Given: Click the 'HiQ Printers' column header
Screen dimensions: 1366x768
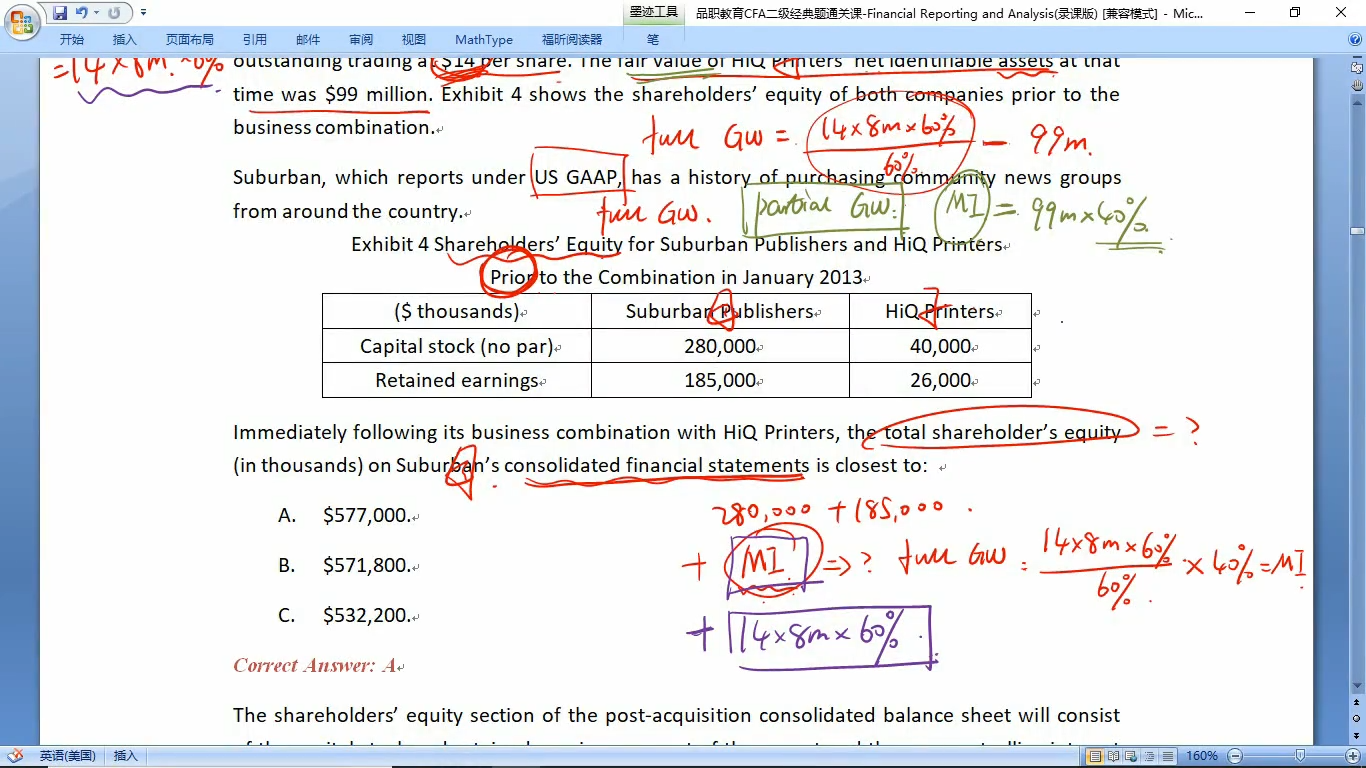Looking at the screenshot, I should tap(940, 311).
